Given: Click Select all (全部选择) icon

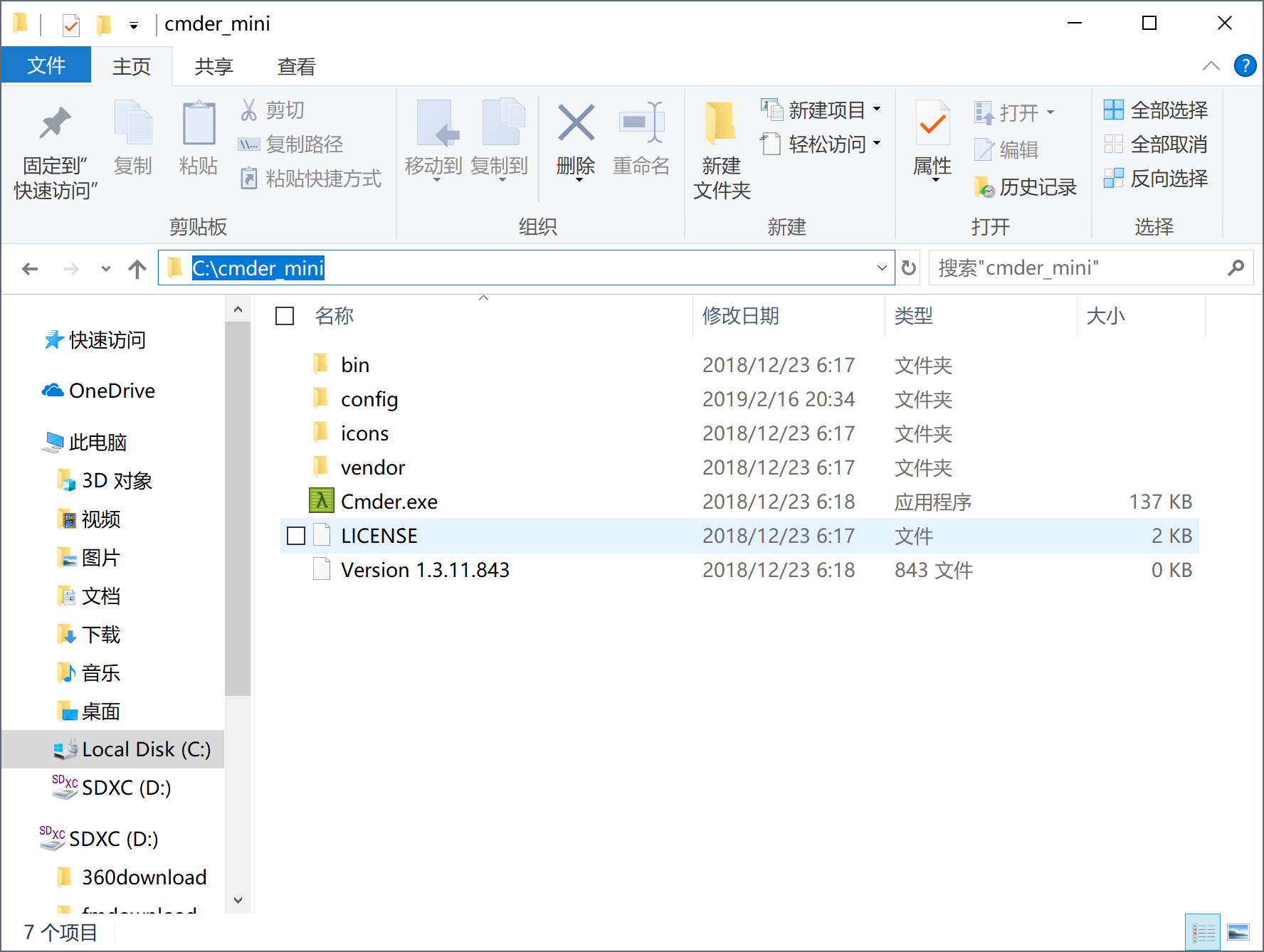Looking at the screenshot, I should click(1113, 110).
